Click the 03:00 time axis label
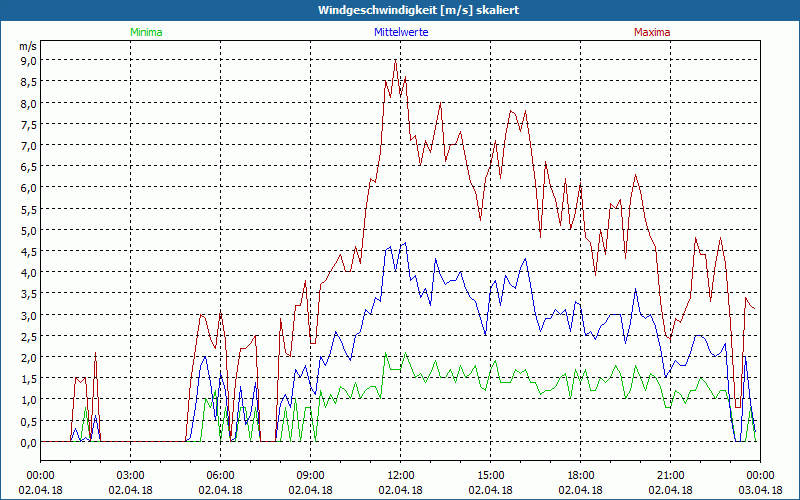This screenshot has height=500, width=800. [x=131, y=476]
